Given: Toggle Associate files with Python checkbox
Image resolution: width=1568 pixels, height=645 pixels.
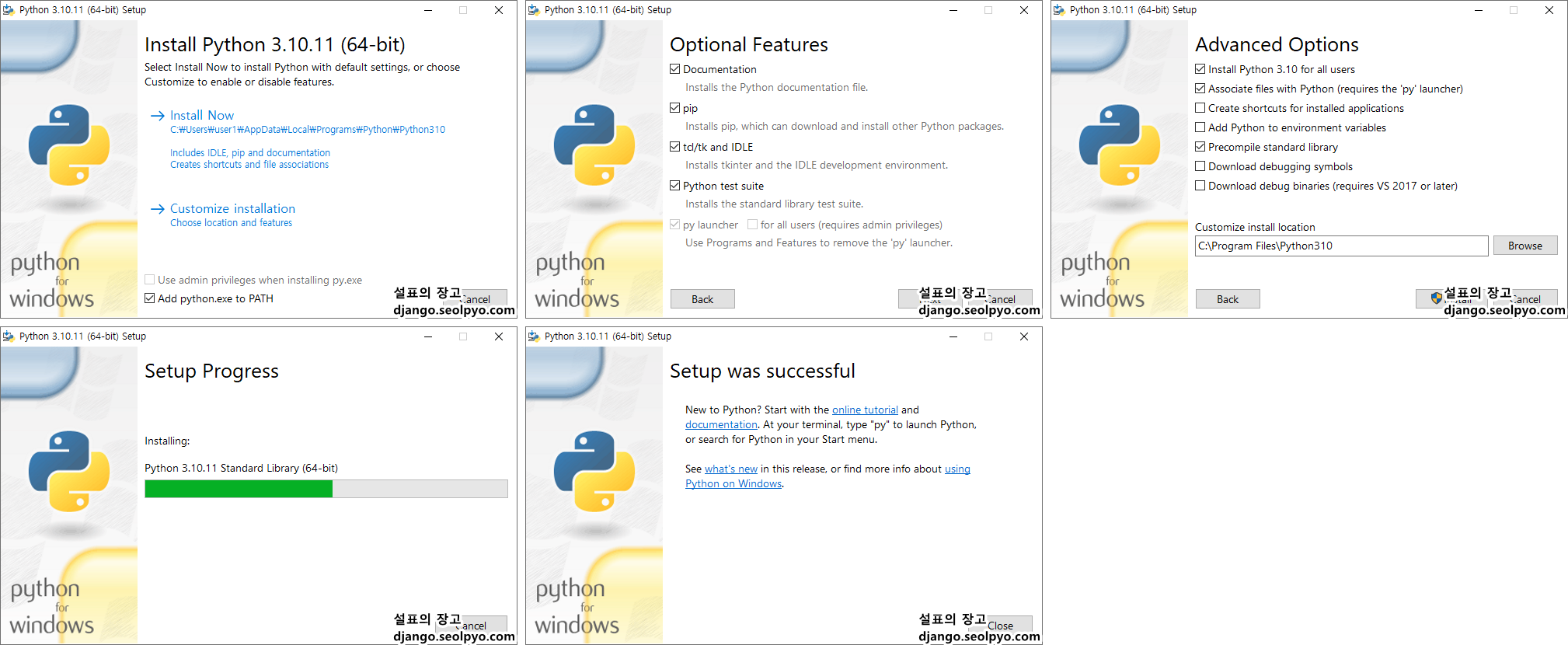Looking at the screenshot, I should [1200, 89].
